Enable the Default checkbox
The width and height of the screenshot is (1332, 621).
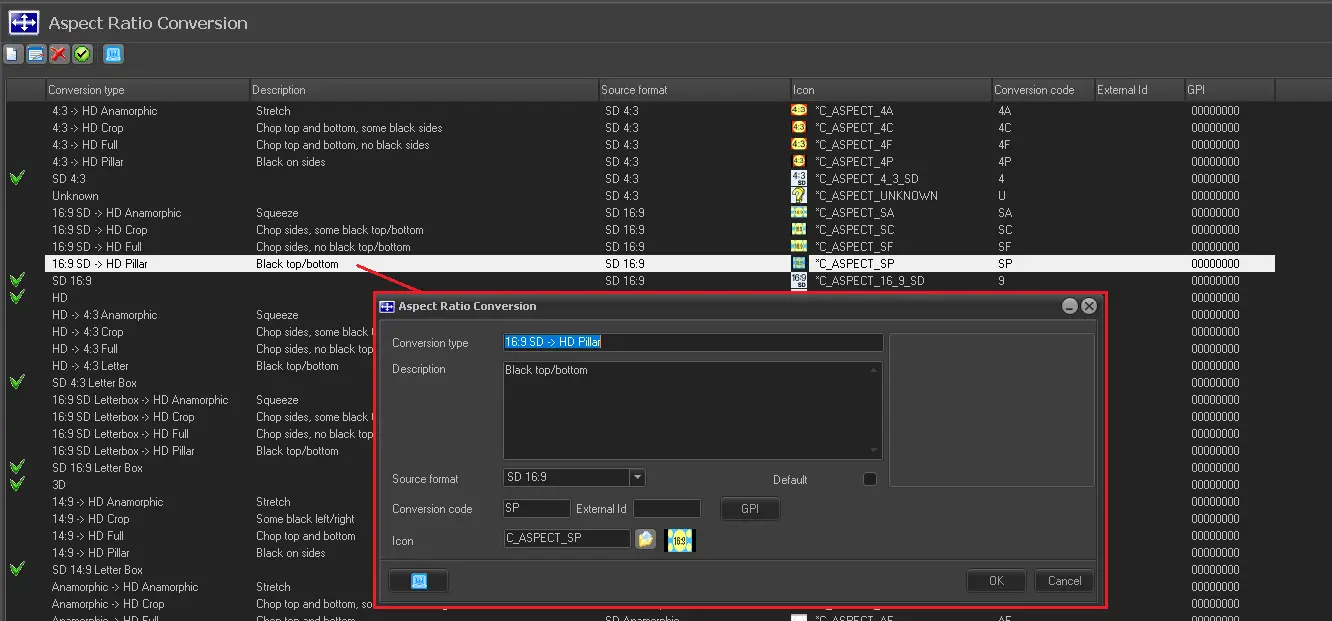[x=869, y=479]
